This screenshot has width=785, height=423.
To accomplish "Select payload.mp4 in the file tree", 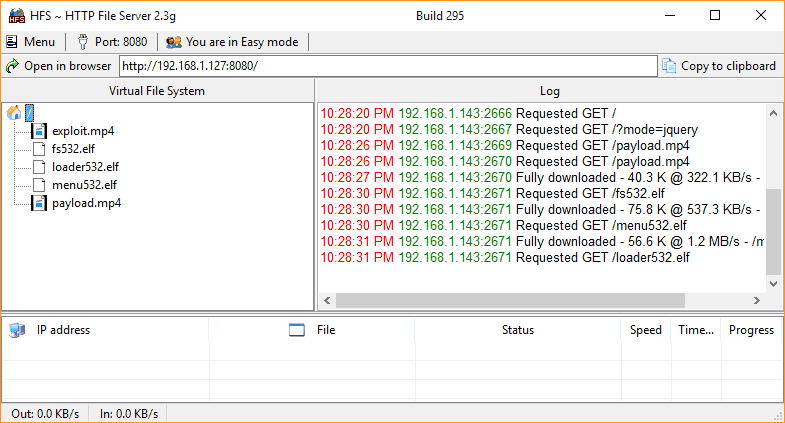I will click(x=86, y=203).
